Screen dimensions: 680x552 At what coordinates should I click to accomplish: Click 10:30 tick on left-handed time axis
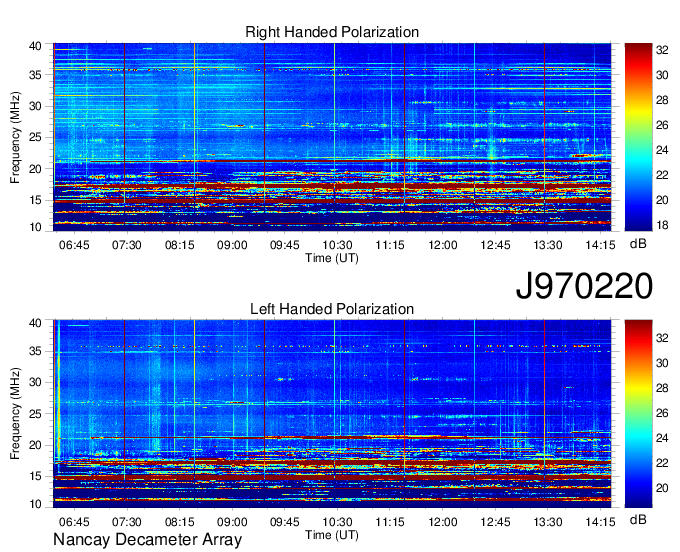337,521
